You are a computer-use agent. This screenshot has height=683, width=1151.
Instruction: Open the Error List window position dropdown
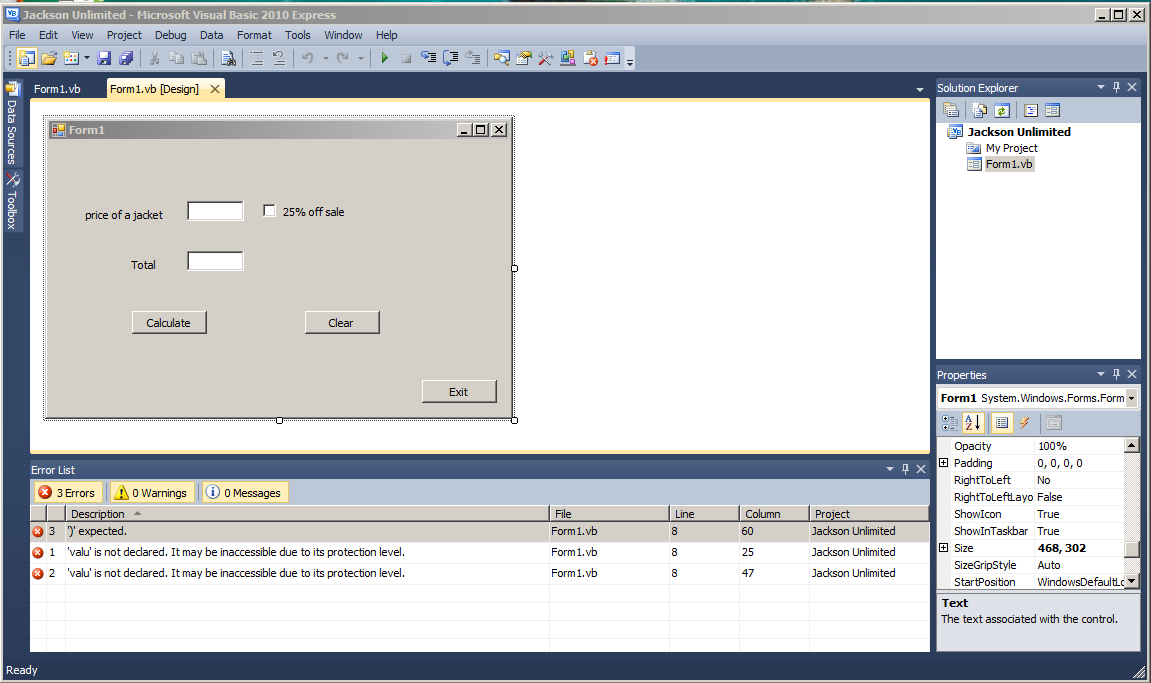[890, 469]
